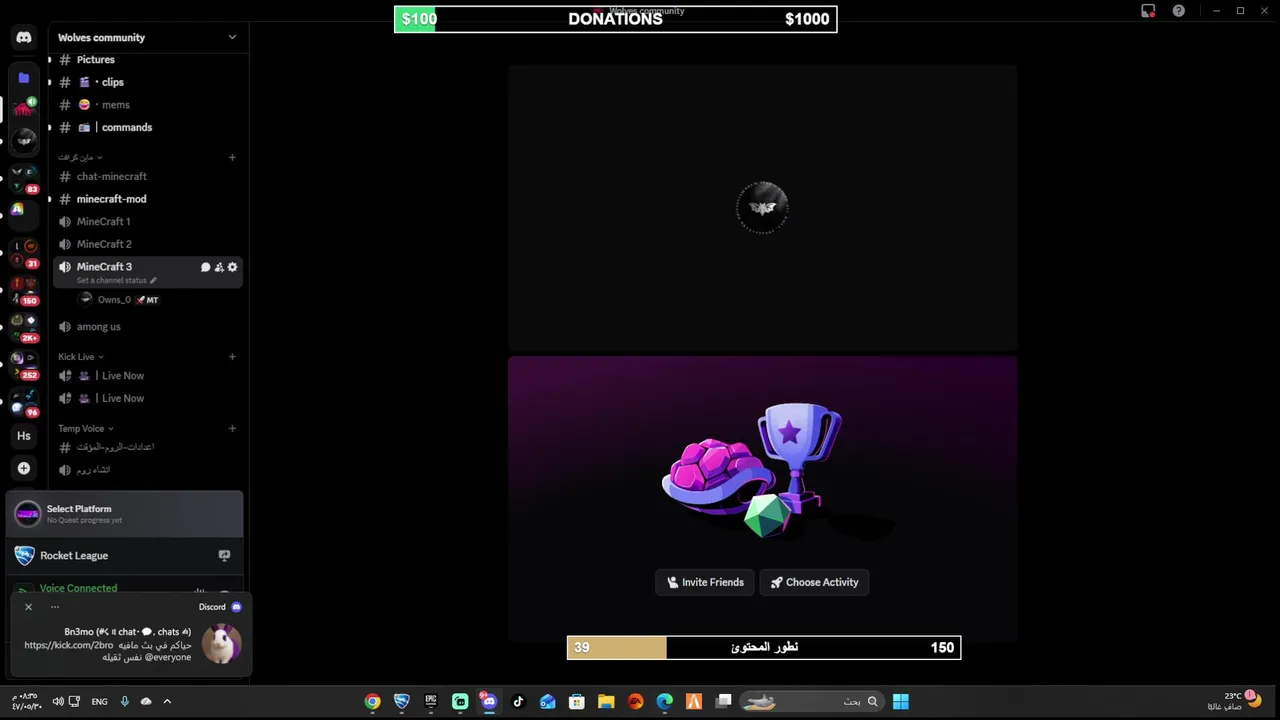Open the server with the 2K+ badge
The height and width of the screenshot is (720, 1280).
[x=24, y=328]
